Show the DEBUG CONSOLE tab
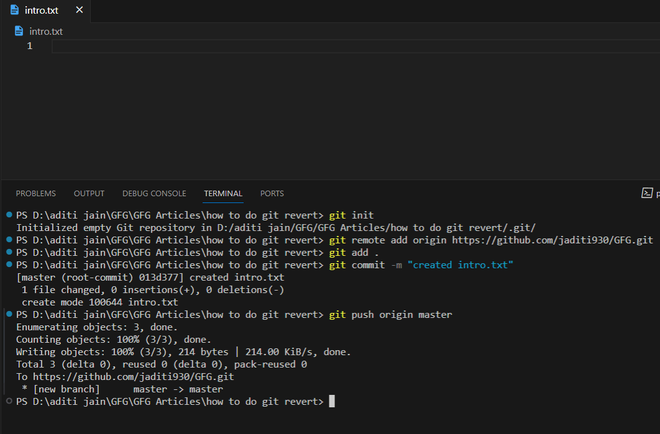 click(x=154, y=193)
